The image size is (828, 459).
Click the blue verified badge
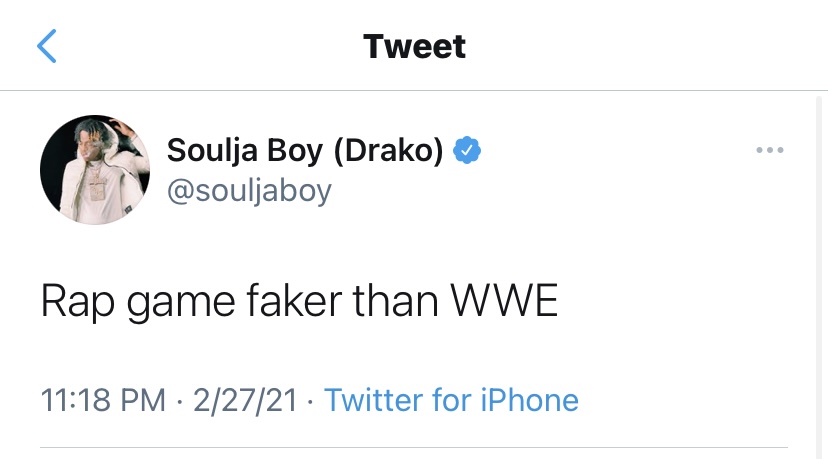pos(468,150)
